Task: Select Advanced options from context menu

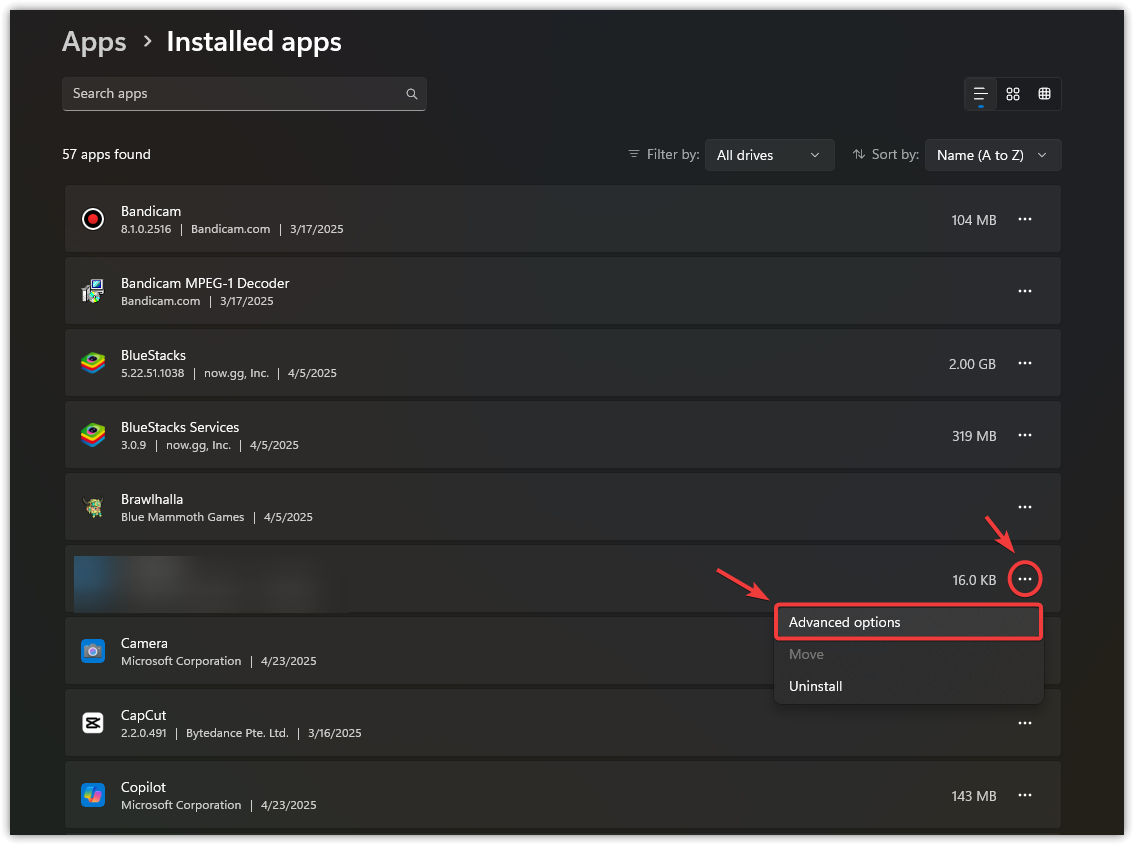Action: 908,622
